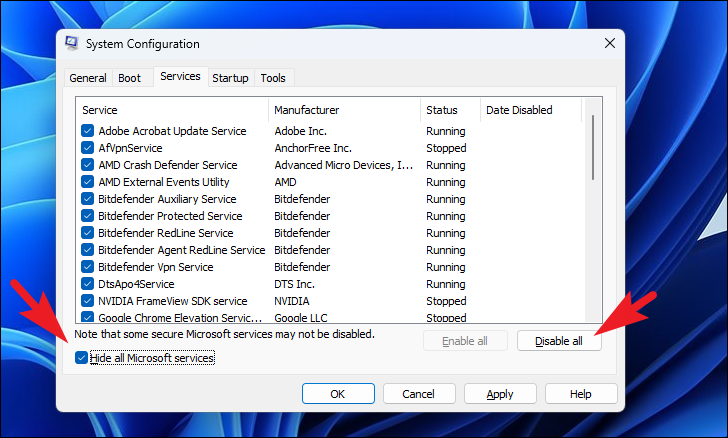Uncheck Bitdefender Auxiliary Service

(87, 199)
